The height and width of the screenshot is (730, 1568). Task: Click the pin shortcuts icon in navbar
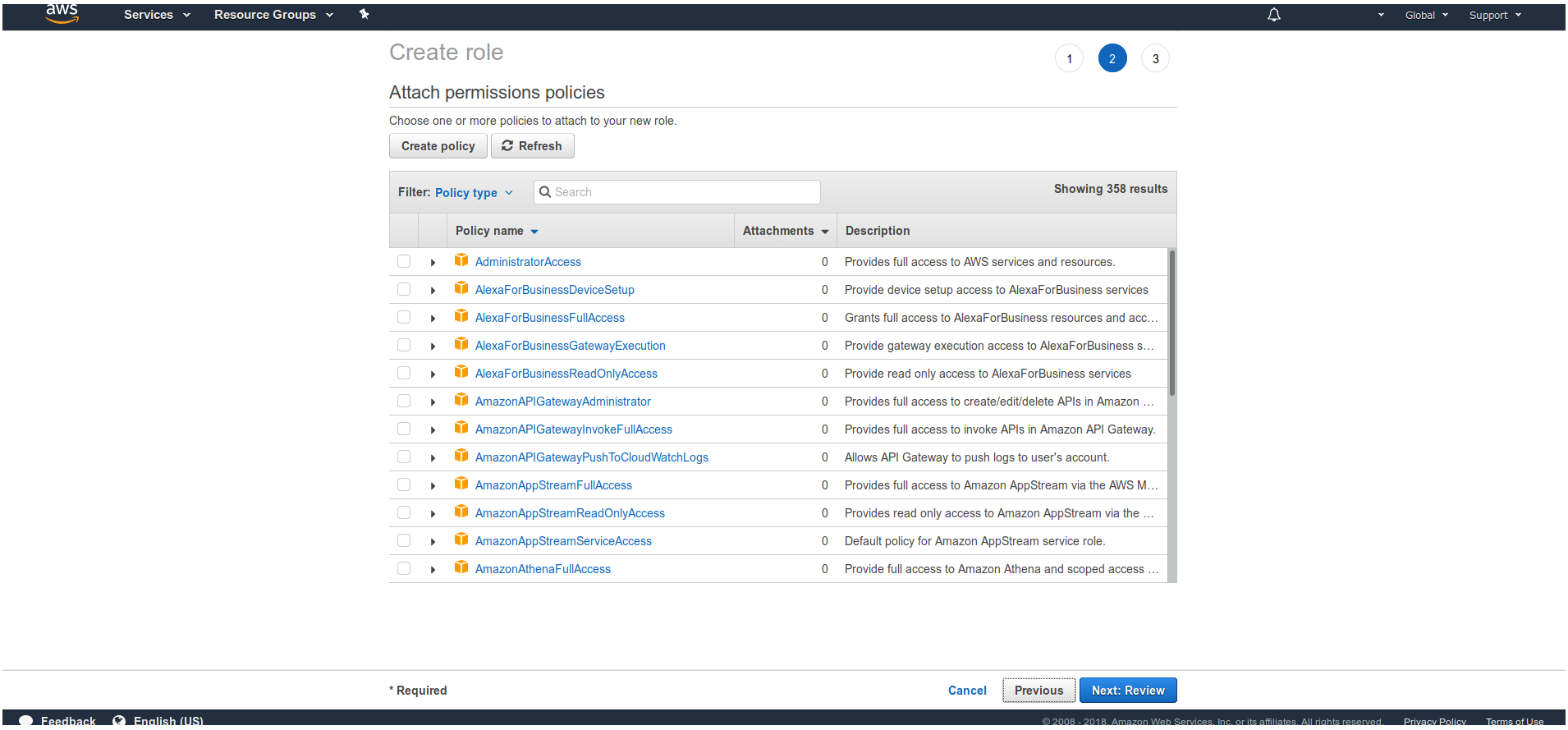coord(364,14)
